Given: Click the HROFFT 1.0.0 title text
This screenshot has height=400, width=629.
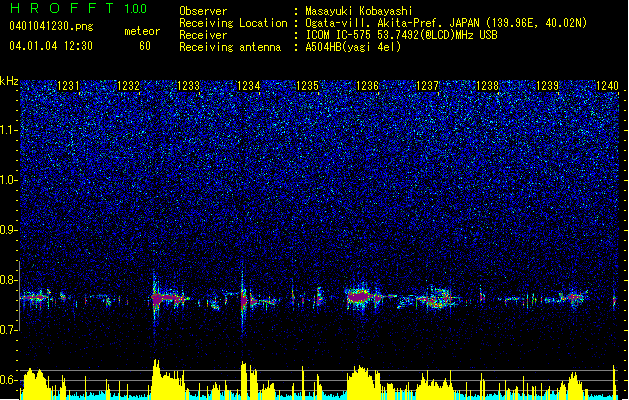Looking at the screenshot, I should click(79, 8).
